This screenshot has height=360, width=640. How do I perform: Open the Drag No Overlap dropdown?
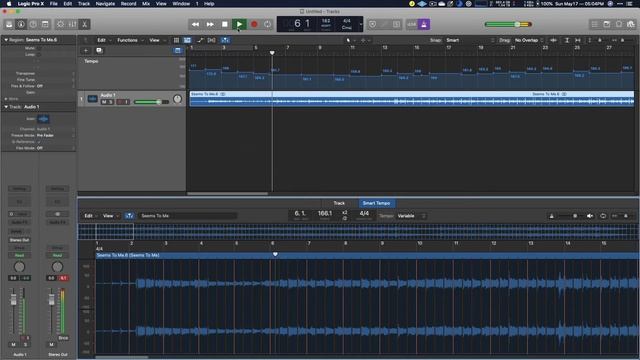tap(529, 40)
